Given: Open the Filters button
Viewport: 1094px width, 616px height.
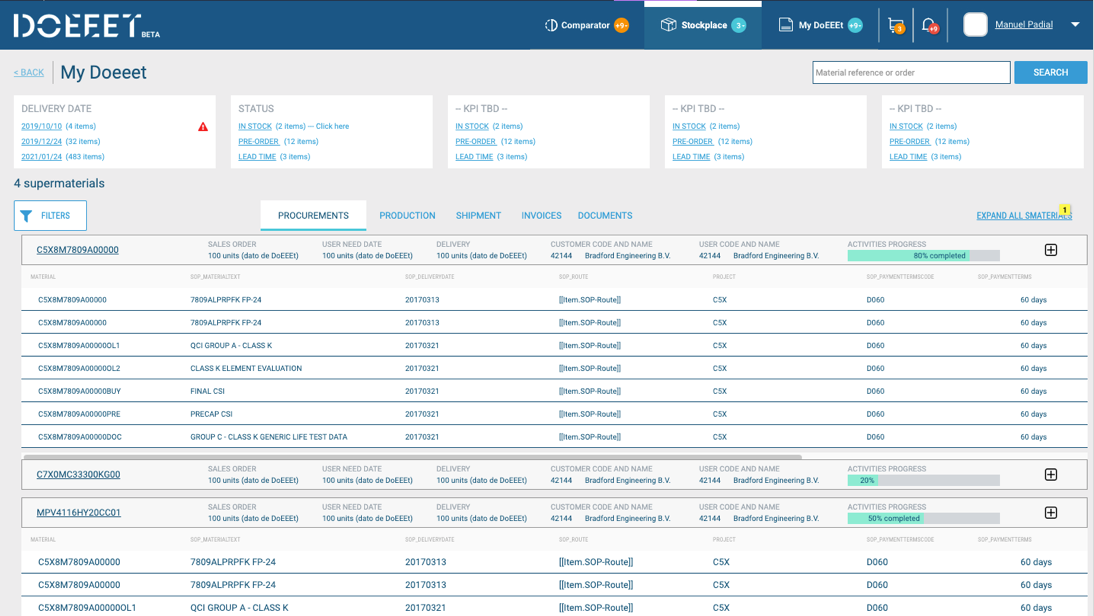Looking at the screenshot, I should [x=50, y=216].
